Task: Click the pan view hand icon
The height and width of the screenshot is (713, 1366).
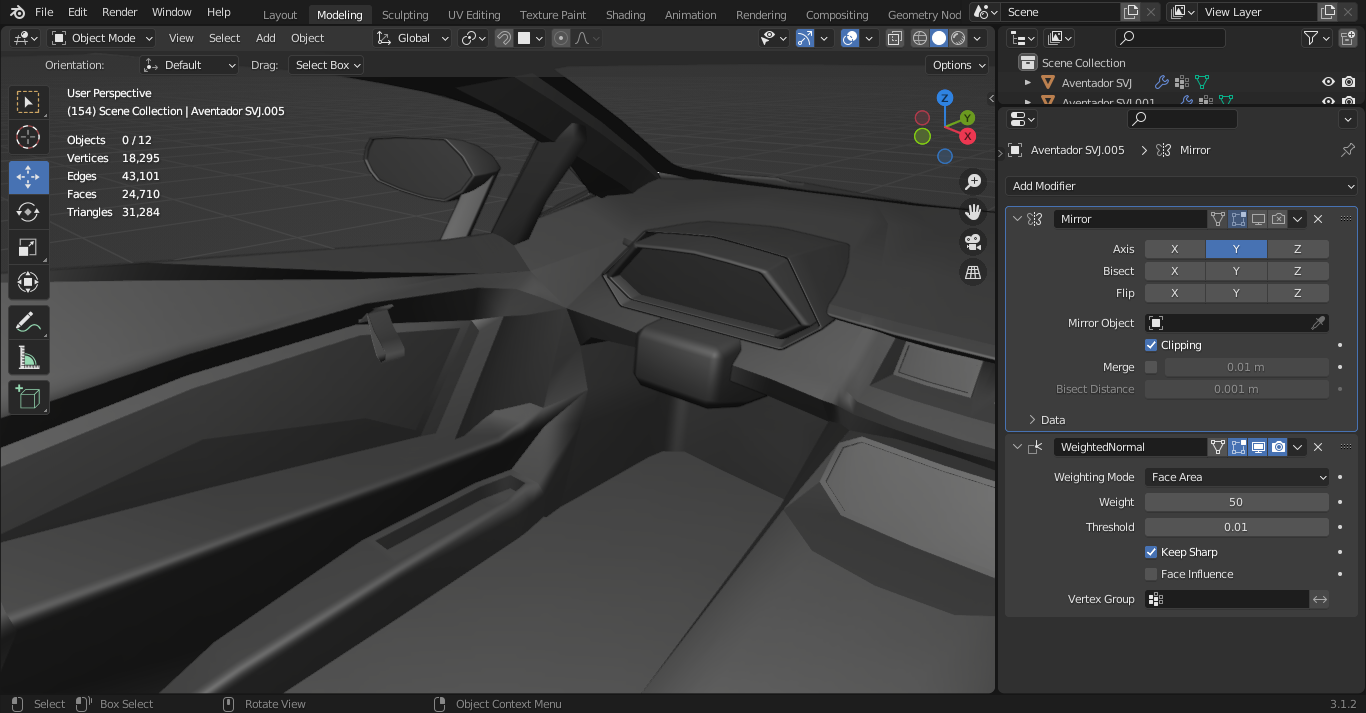Action: pos(972,212)
